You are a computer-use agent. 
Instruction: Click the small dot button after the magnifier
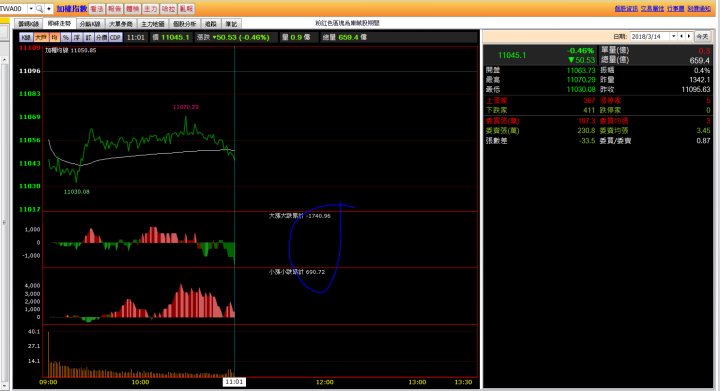tap(49, 9)
